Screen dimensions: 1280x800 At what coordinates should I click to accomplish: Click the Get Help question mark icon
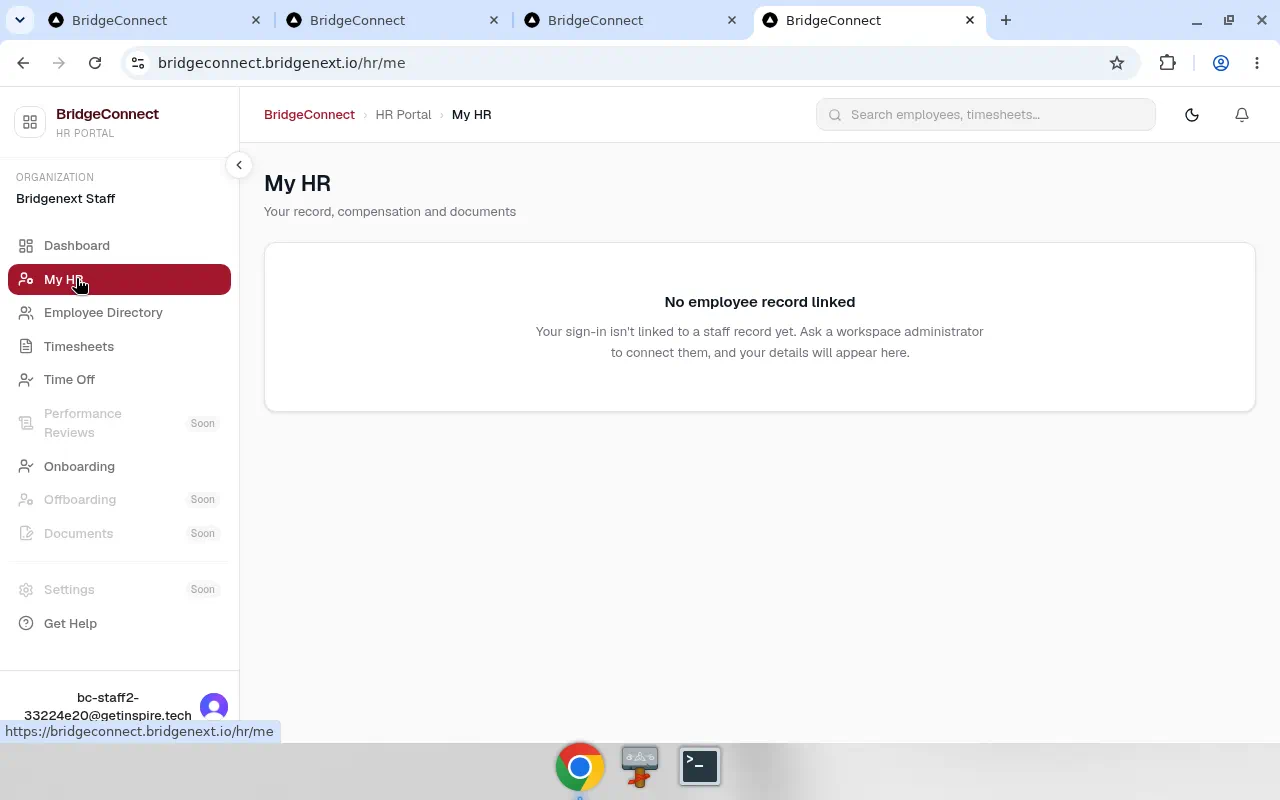(26, 624)
